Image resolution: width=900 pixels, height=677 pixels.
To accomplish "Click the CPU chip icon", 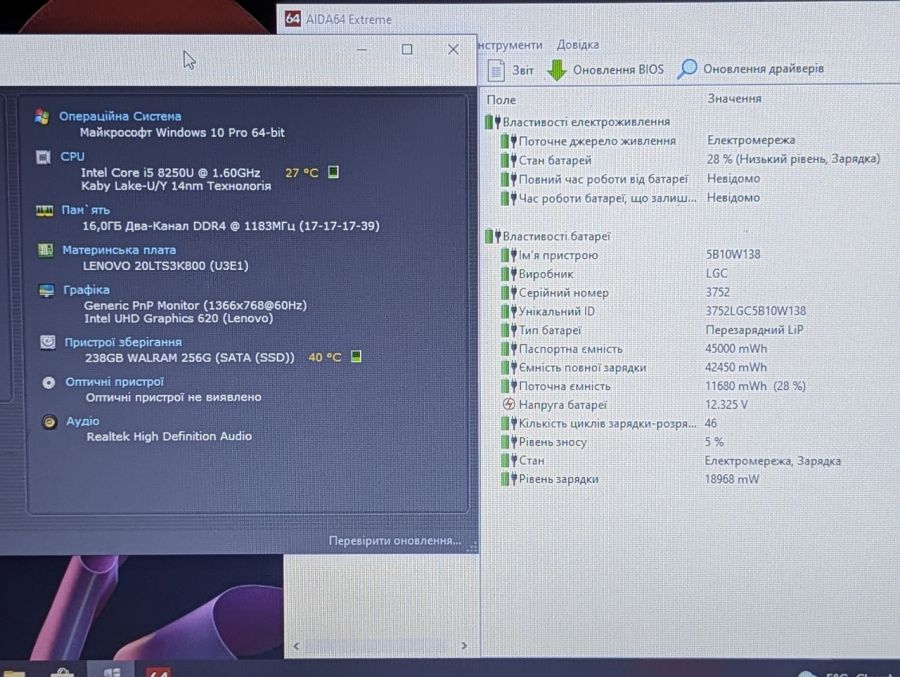I will click(43, 157).
